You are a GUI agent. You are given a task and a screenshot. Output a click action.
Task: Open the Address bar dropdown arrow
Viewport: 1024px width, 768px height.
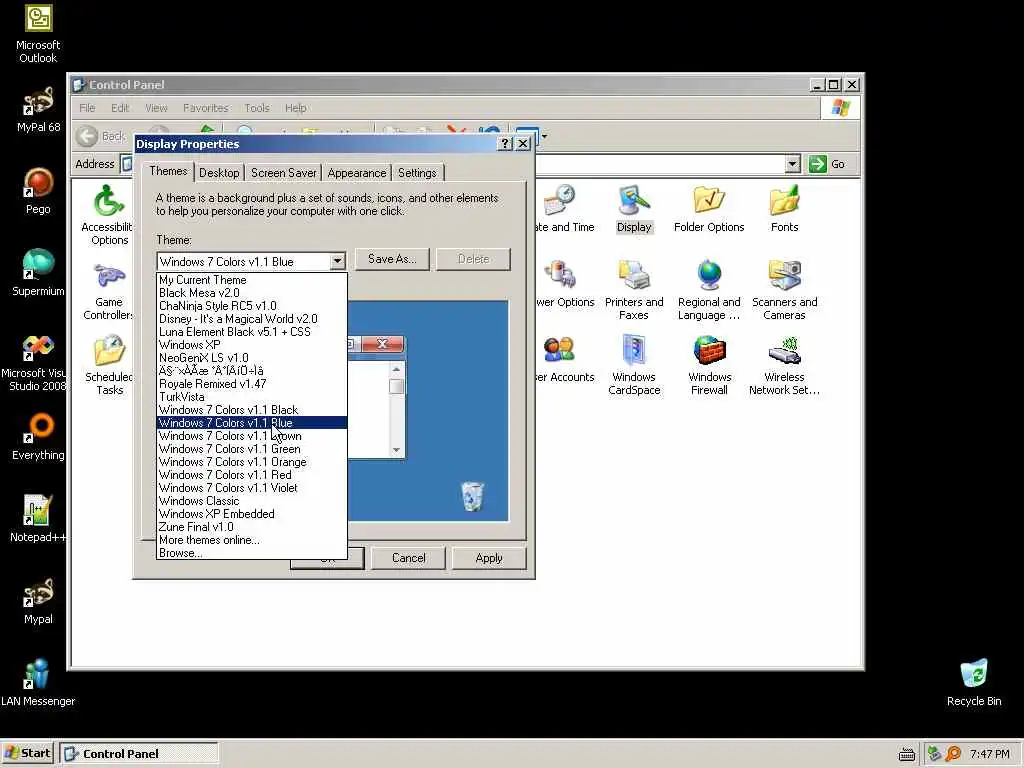coord(792,164)
